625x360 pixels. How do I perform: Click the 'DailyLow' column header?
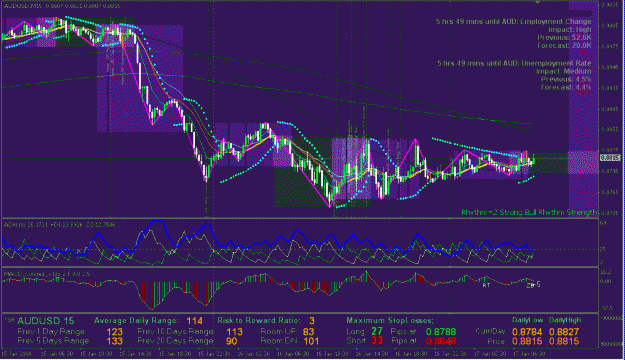(527, 320)
